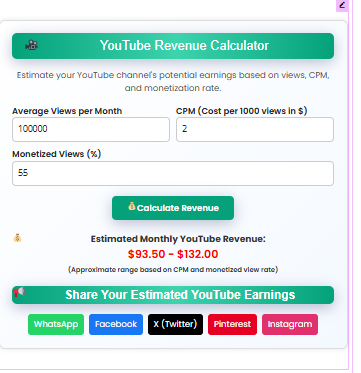Screen dimensions: 361x373
Task: Click the video camera icon in the header
Action: (x=32, y=45)
